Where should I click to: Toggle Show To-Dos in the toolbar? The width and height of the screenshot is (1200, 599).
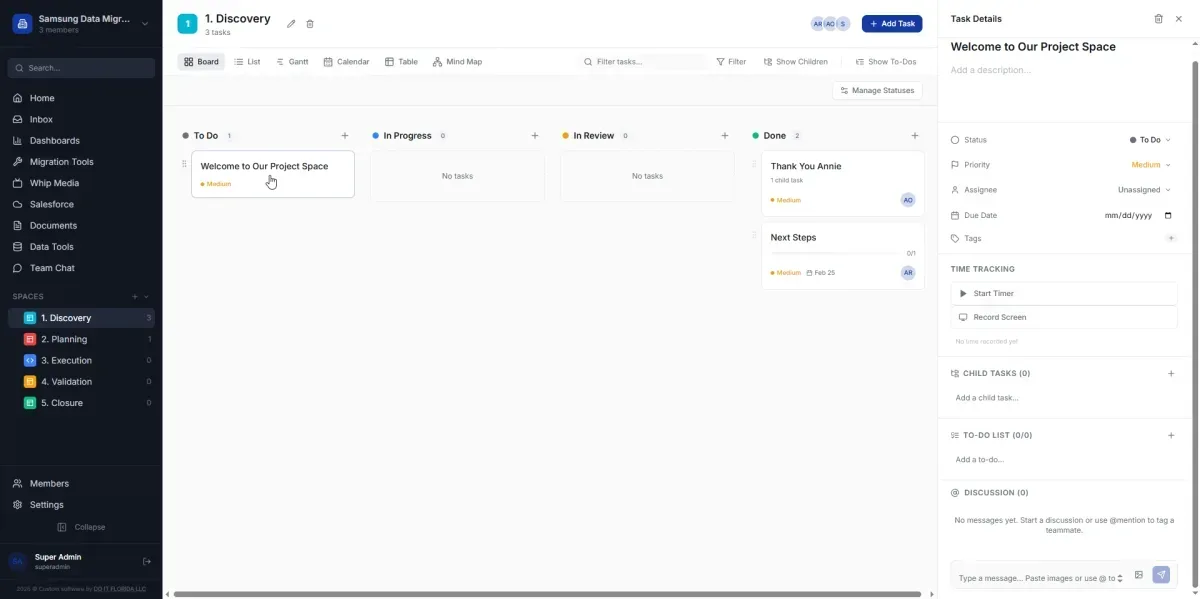coord(885,62)
